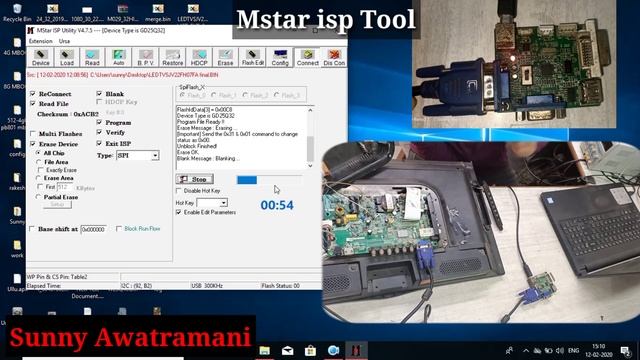Viewport: 640px width, 360px height.
Task: Select the Erase Area radio button
Action: coord(38,178)
